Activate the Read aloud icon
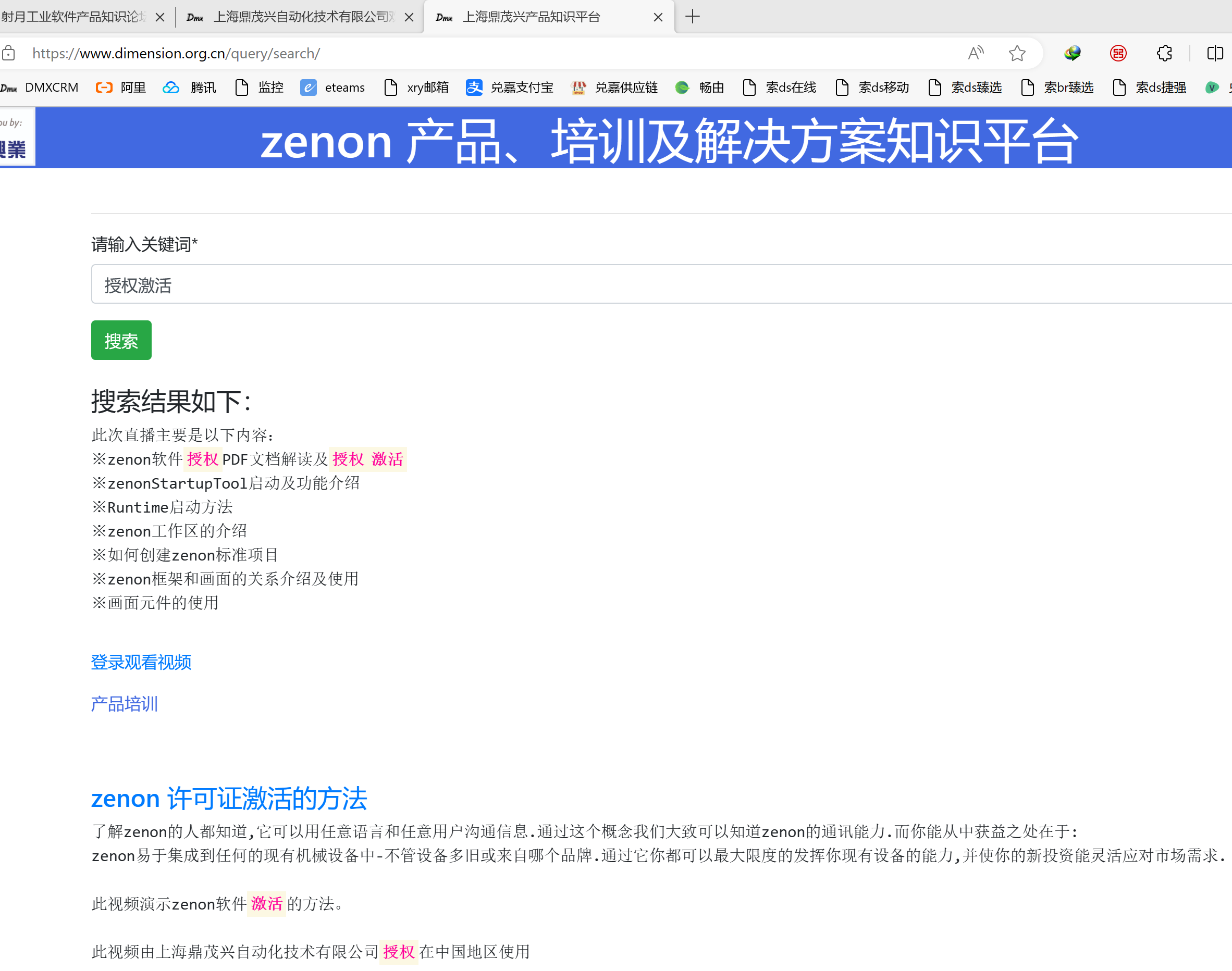The width and height of the screenshot is (1232, 971). (x=976, y=54)
